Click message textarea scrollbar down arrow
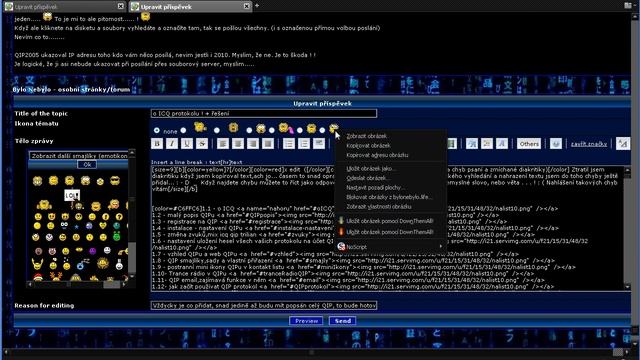This screenshot has height=360, width=640. point(628,287)
